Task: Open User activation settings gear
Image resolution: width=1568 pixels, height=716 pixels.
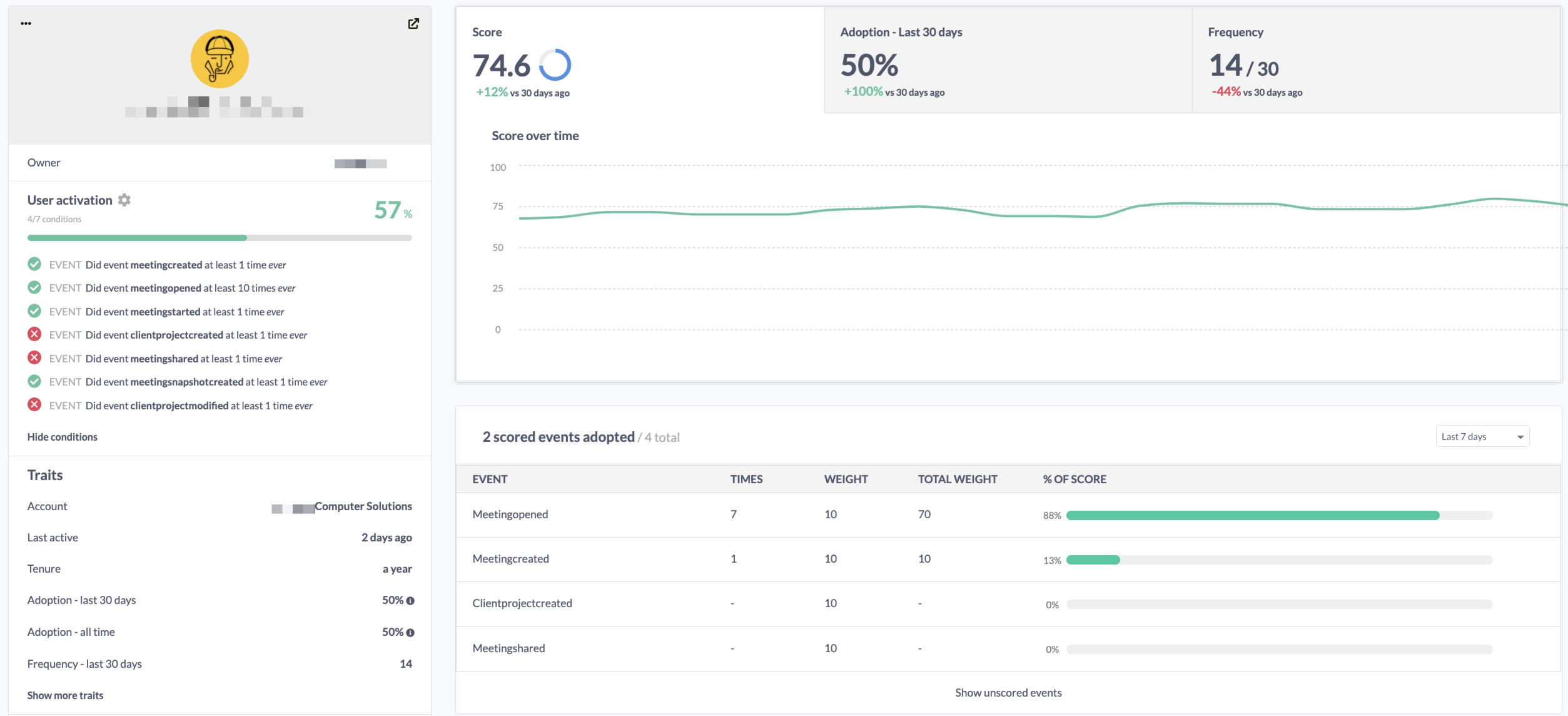Action: click(x=124, y=200)
